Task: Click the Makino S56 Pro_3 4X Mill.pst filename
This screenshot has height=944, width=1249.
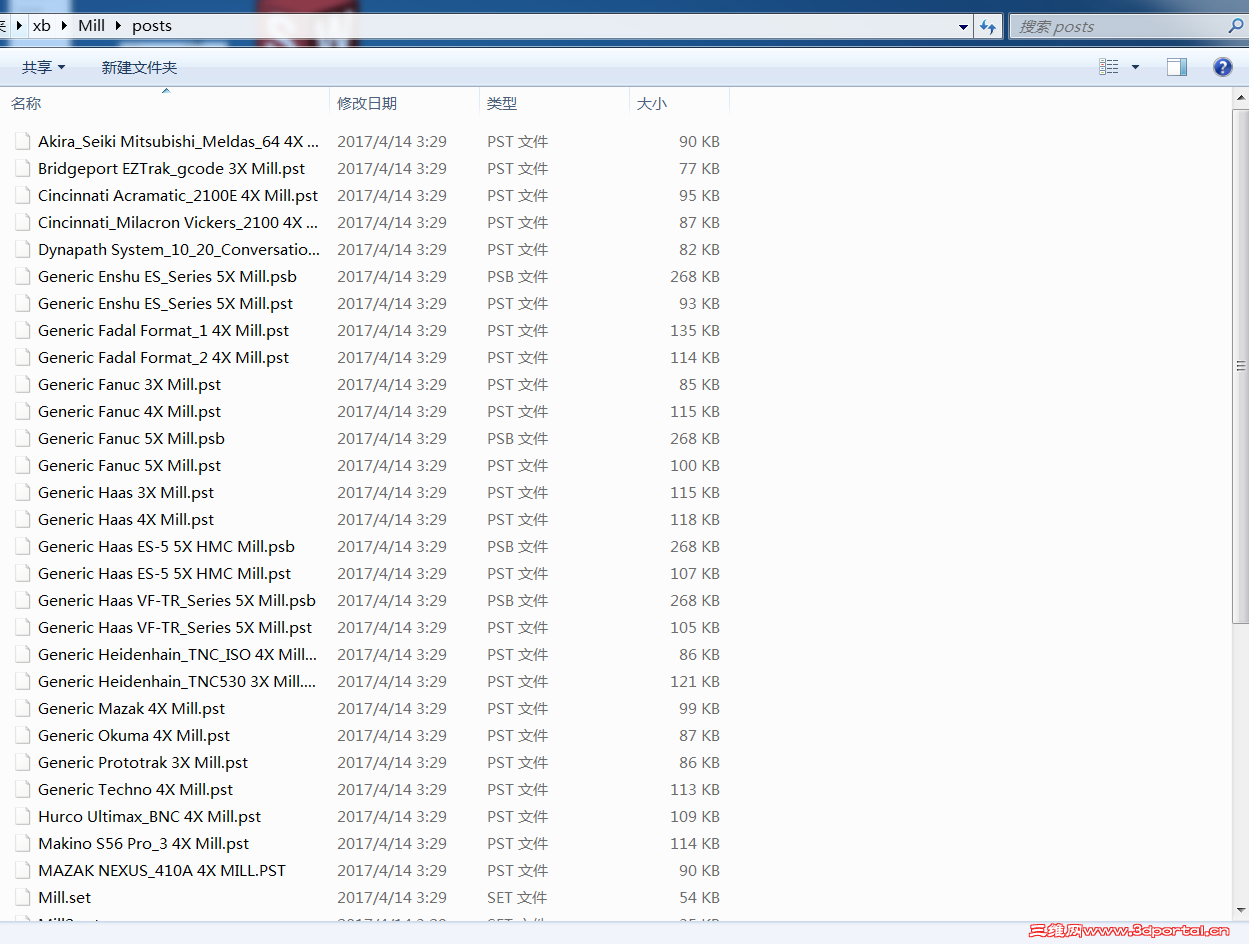Action: click(x=144, y=843)
